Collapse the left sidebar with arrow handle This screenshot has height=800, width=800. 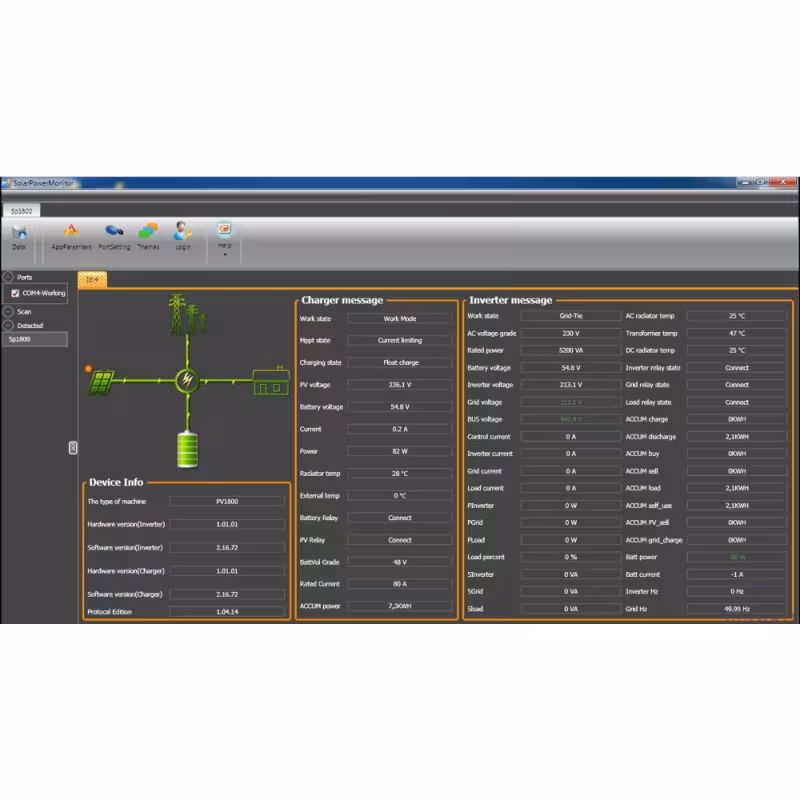pyautogui.click(x=73, y=447)
